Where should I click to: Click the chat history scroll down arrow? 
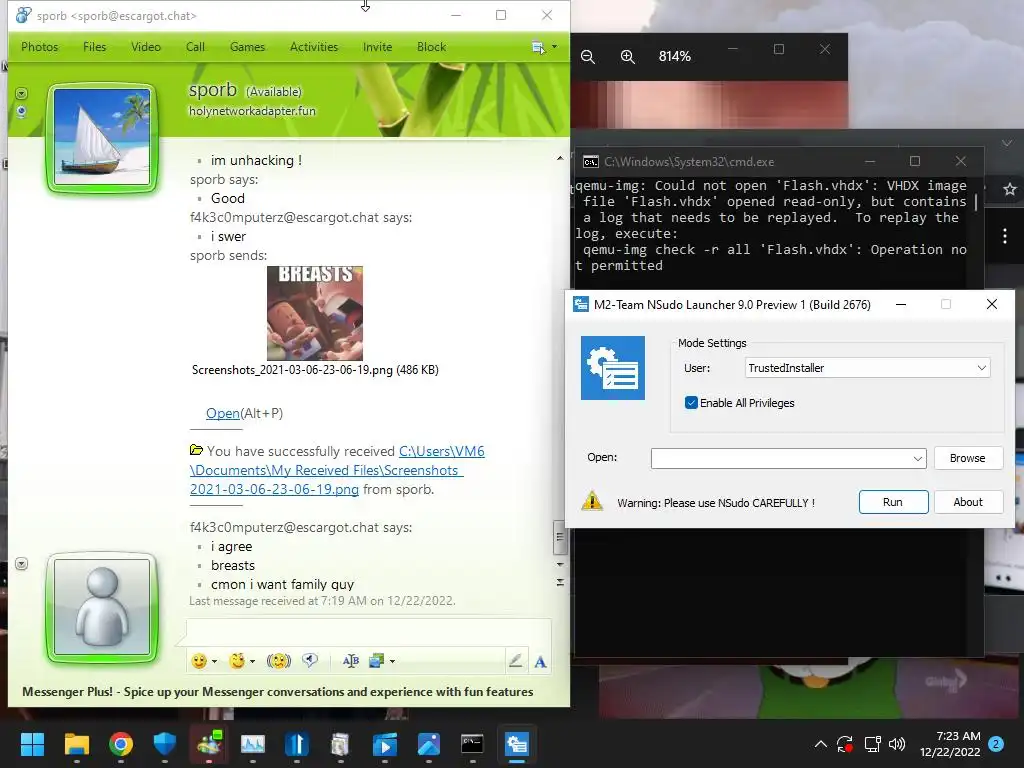pyautogui.click(x=560, y=564)
